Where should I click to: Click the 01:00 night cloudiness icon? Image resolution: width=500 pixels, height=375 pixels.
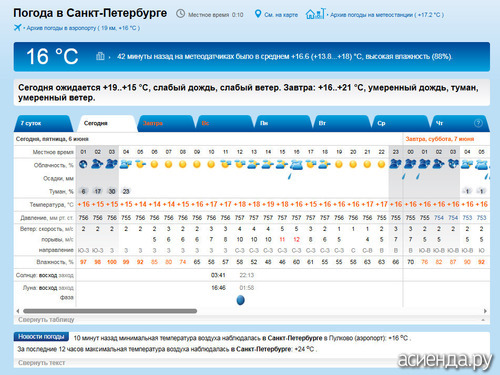click(x=83, y=164)
